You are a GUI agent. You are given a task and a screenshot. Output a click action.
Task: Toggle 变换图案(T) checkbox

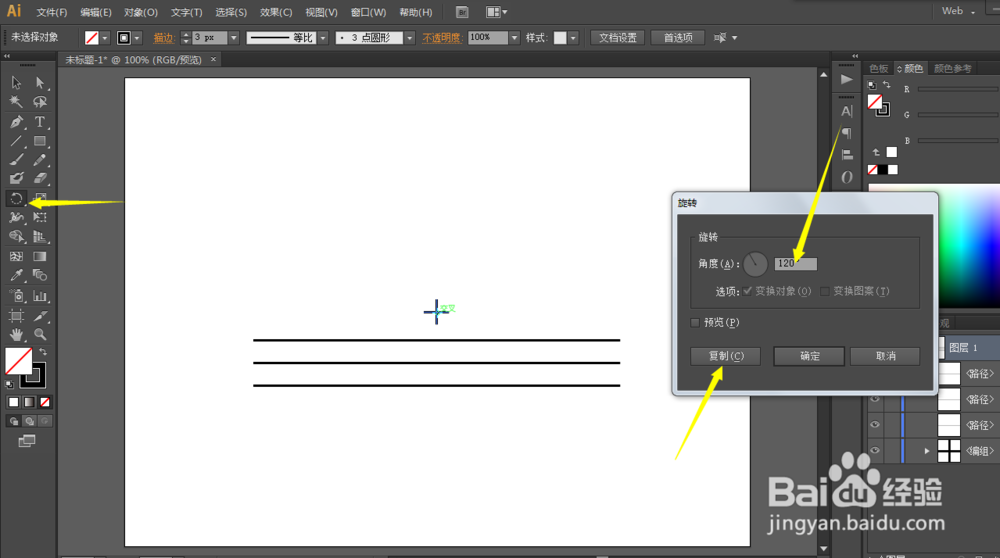tap(825, 291)
